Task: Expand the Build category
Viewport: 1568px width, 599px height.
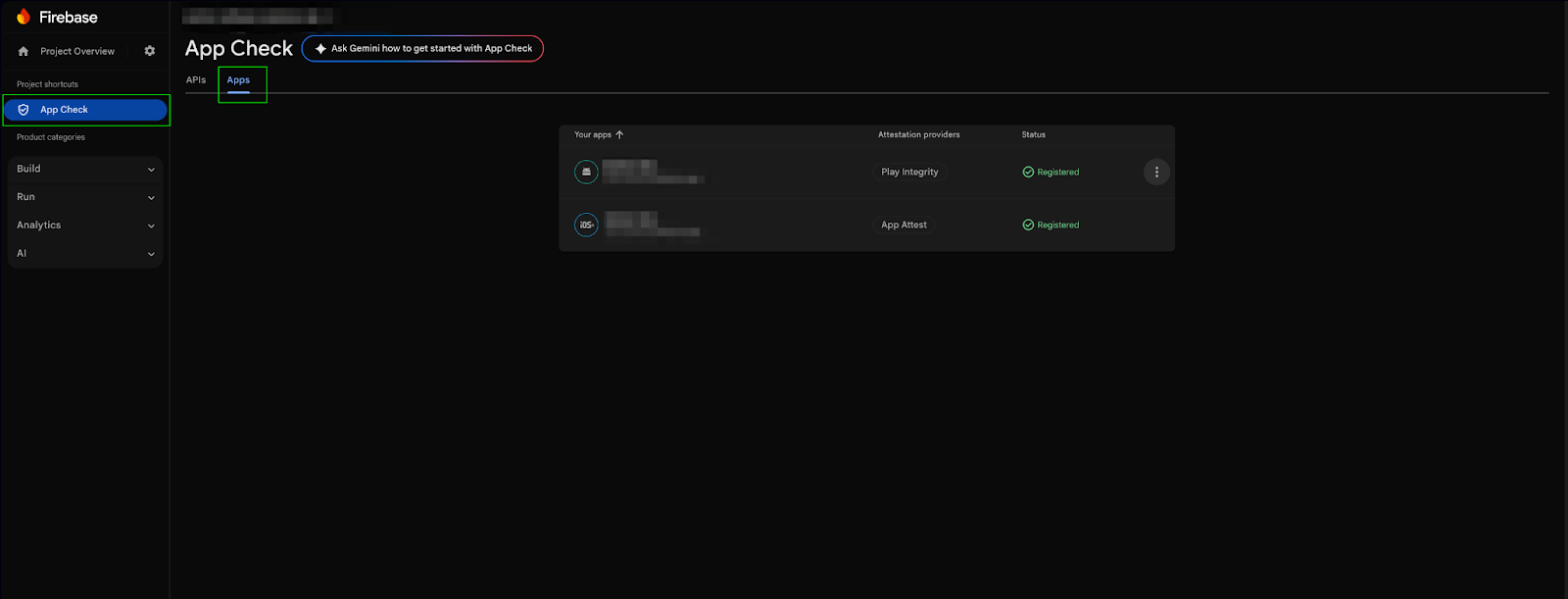Action: 85,169
